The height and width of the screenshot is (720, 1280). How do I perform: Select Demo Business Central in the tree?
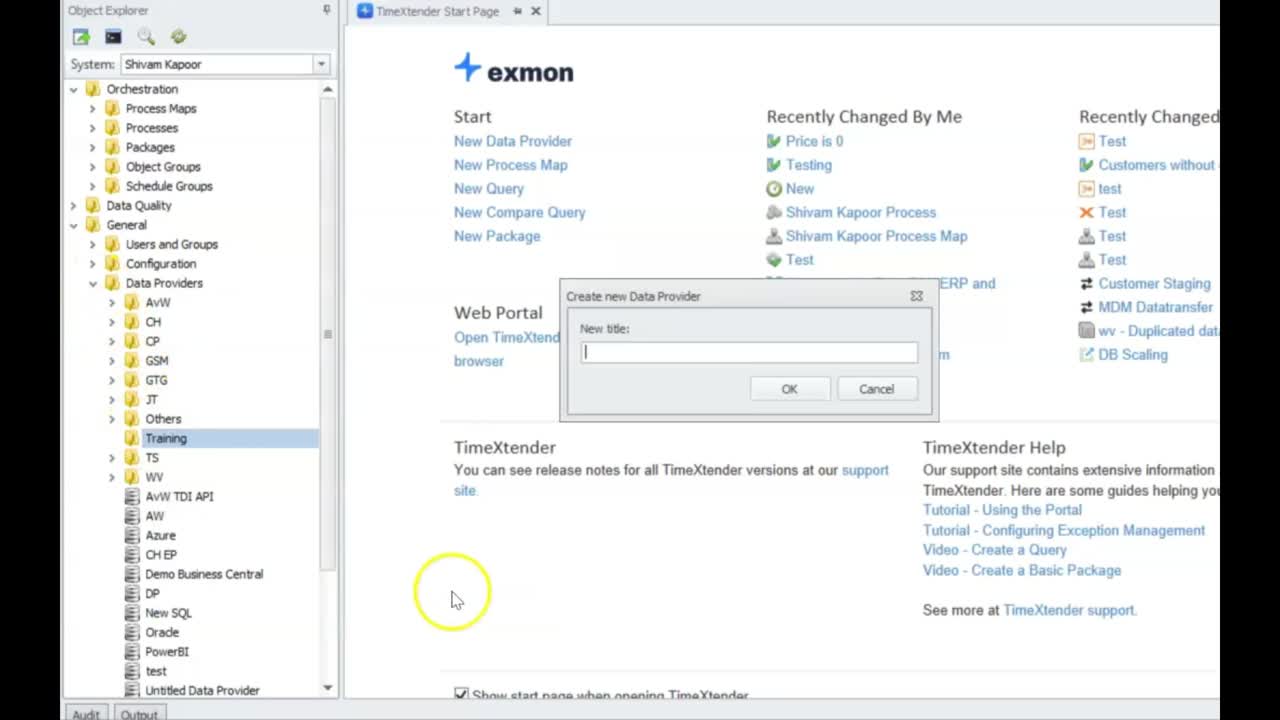pos(204,574)
